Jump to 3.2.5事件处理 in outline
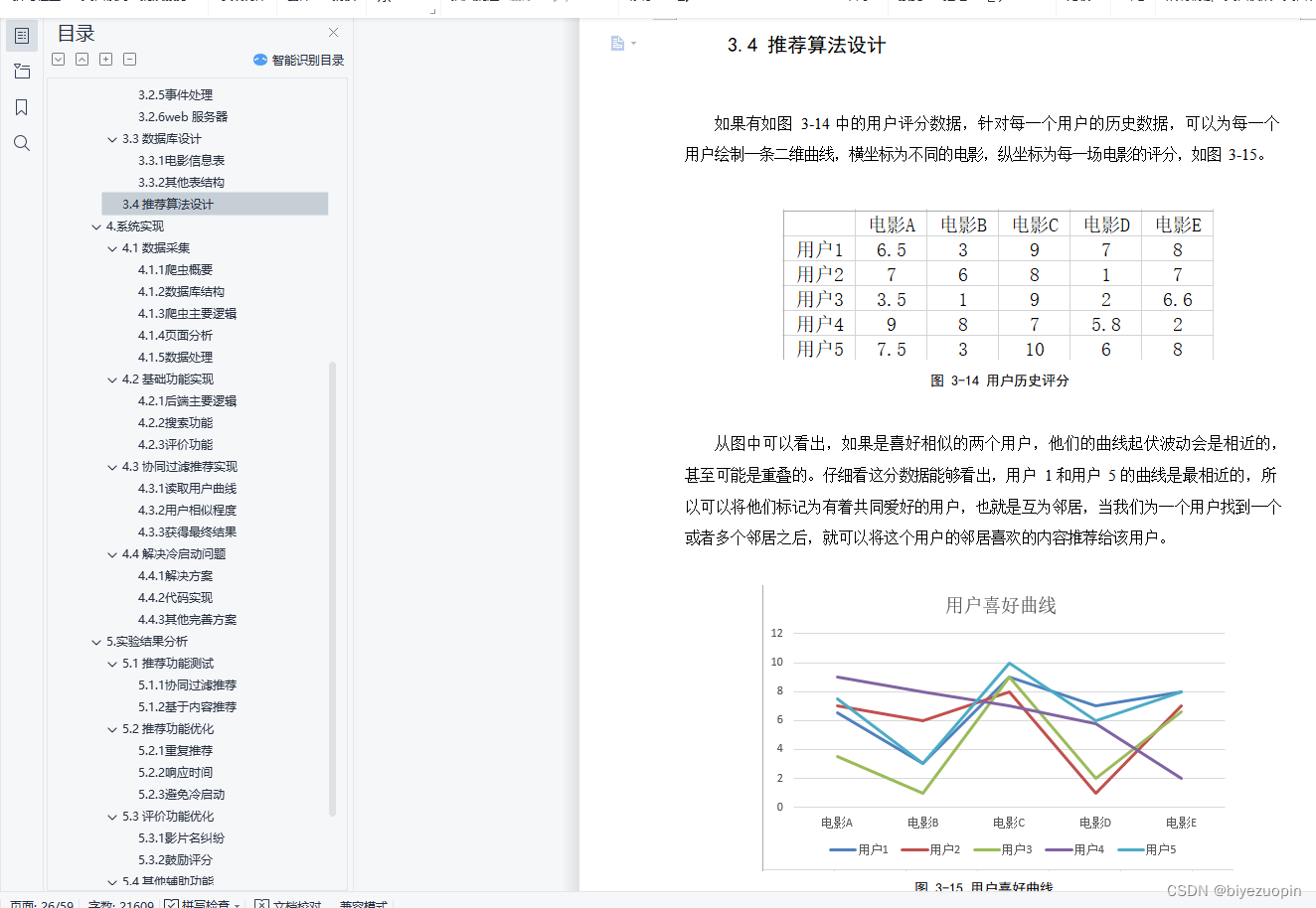The height and width of the screenshot is (908, 1316). [x=175, y=95]
